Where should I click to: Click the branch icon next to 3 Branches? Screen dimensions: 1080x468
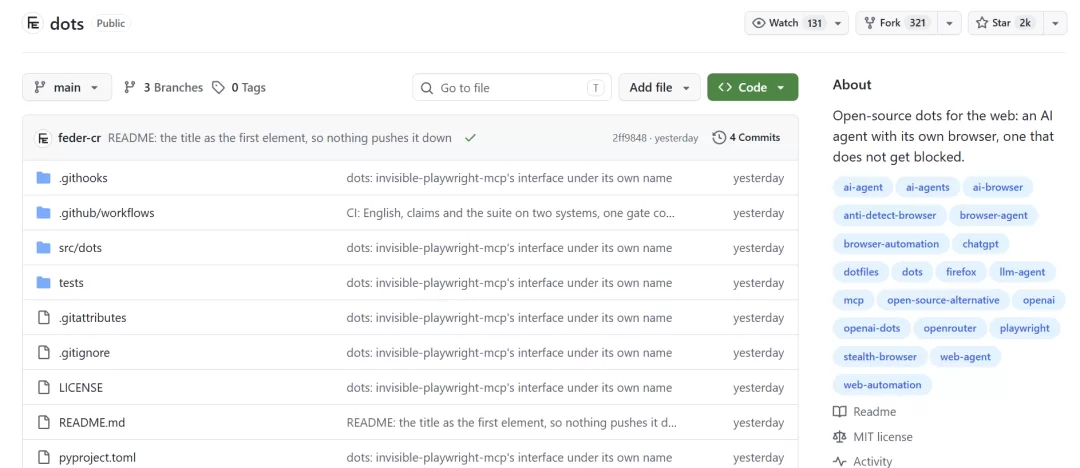[129, 88]
